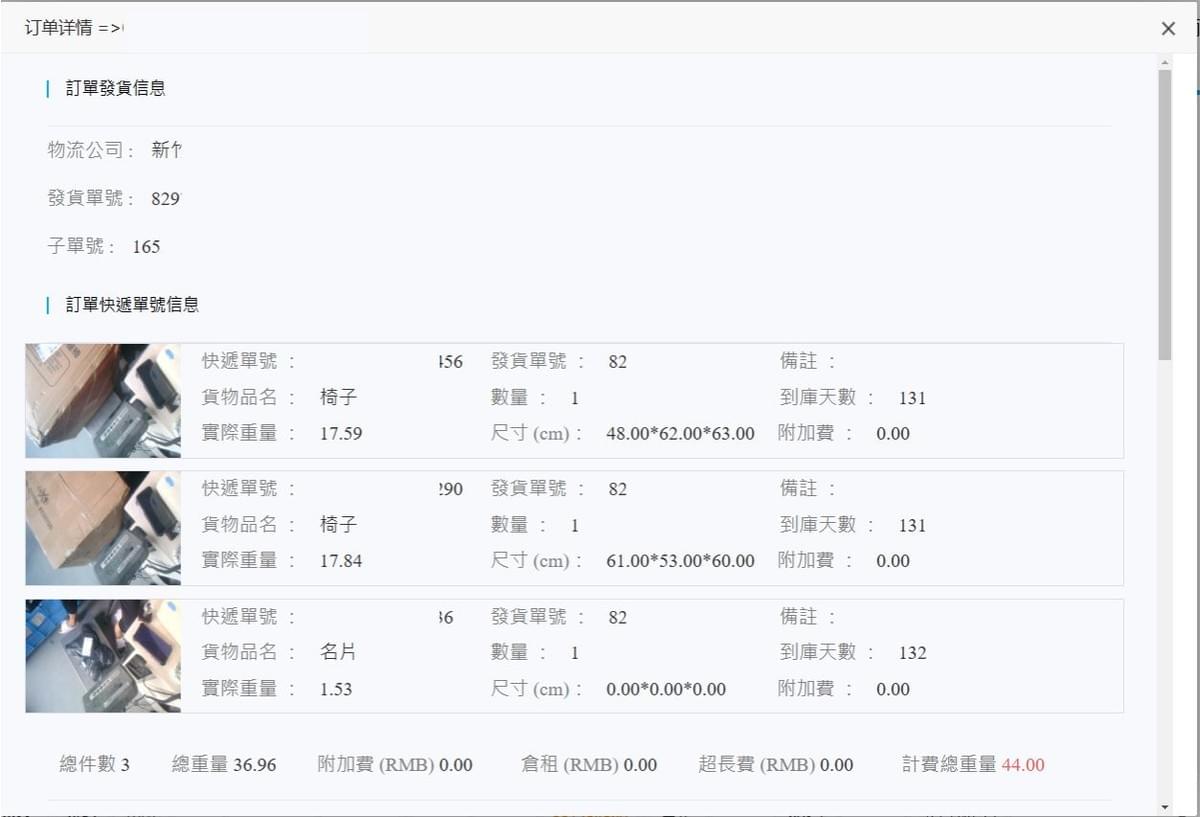Click the 超長費 (RMB) 0.00 entry
Image resolution: width=1200 pixels, height=817 pixels.
point(776,765)
